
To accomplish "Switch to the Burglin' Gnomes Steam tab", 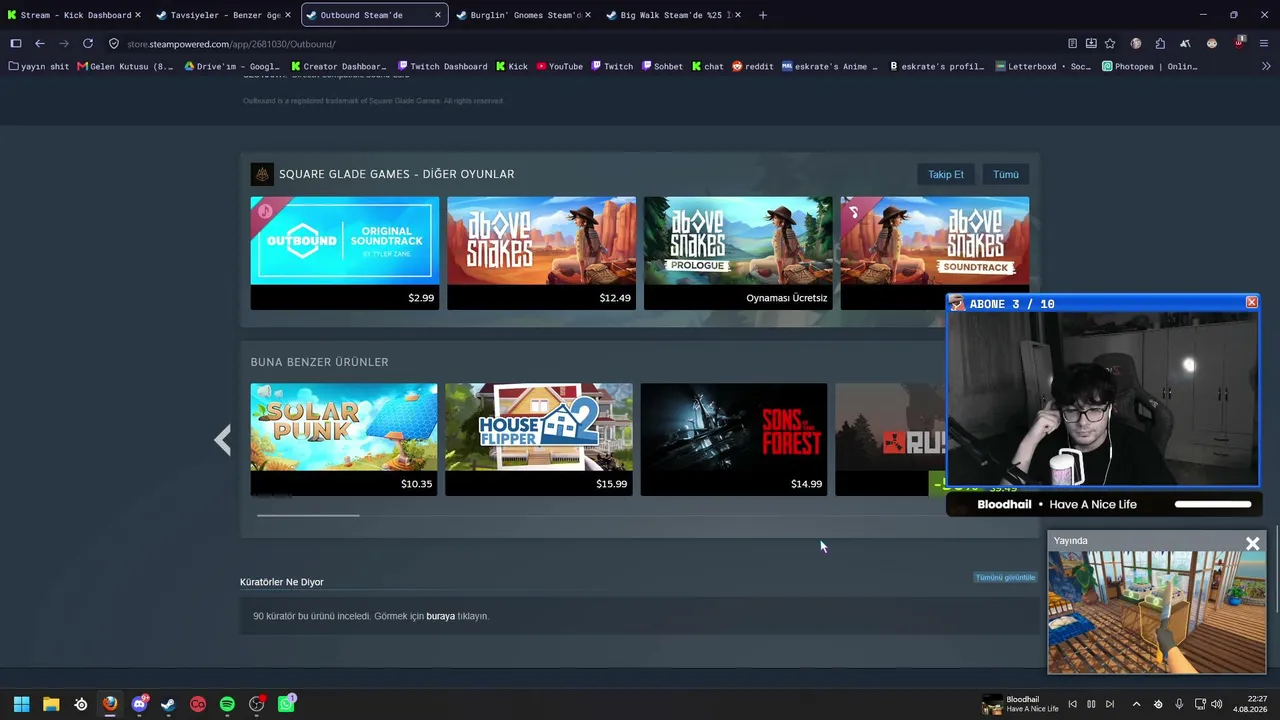I will click(x=522, y=15).
